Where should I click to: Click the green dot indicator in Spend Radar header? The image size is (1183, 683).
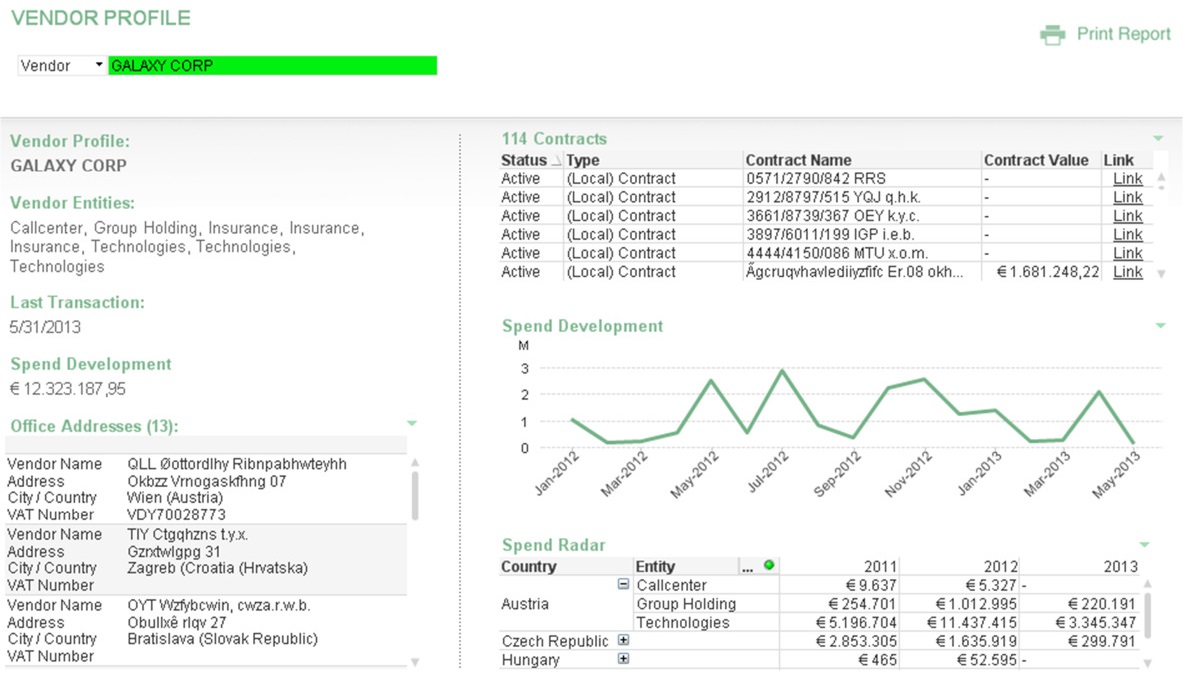coord(769,565)
